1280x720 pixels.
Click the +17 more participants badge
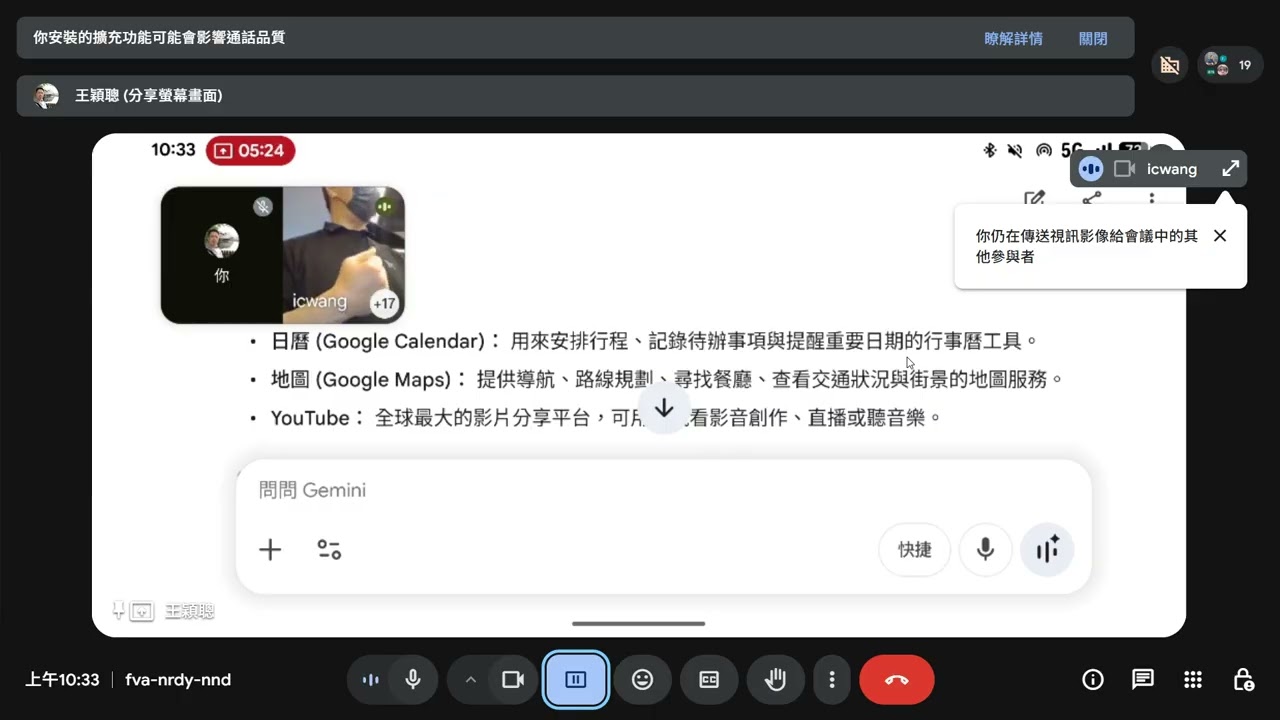coord(384,303)
